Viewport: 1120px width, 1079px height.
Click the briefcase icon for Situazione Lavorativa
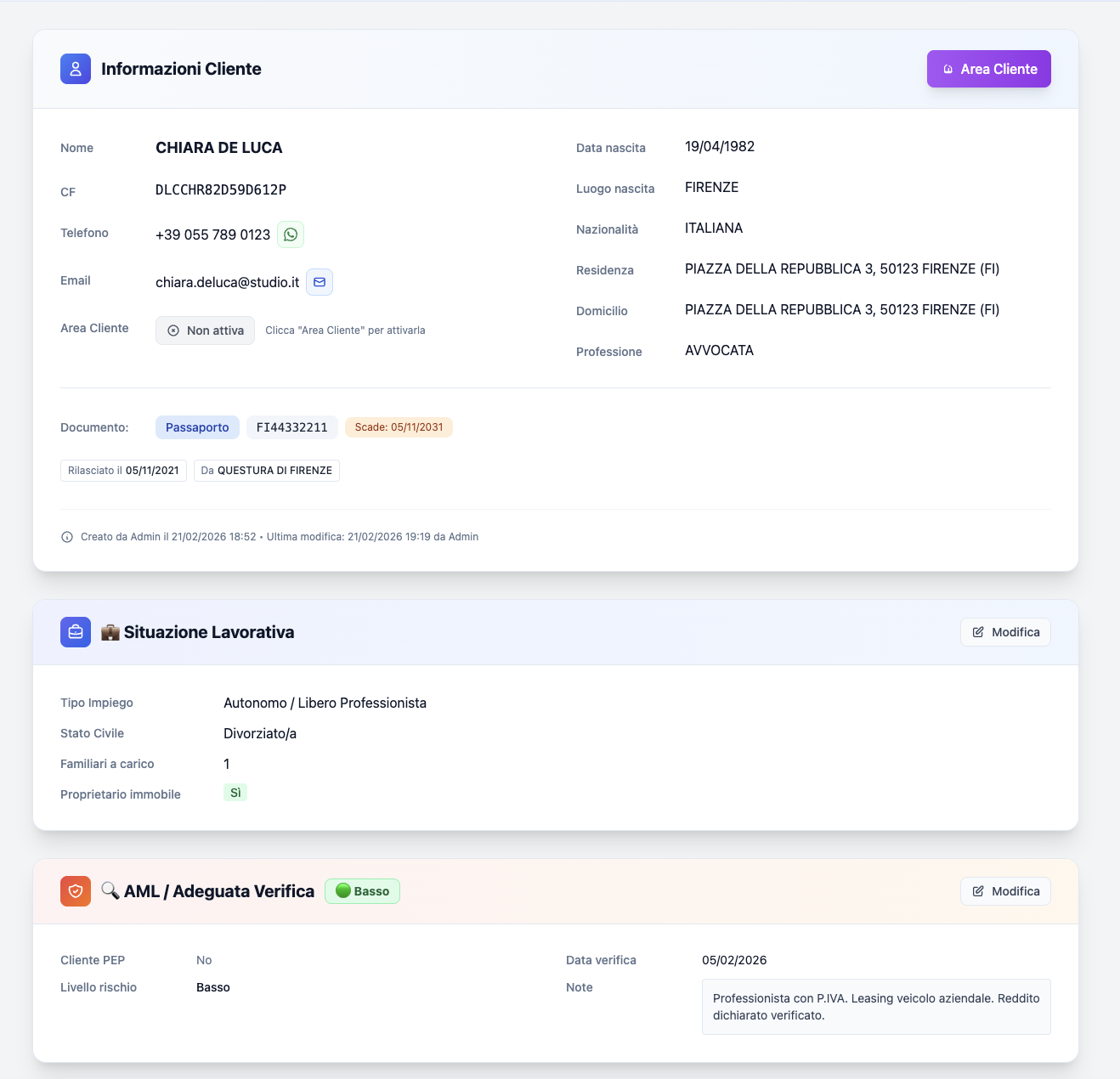[x=76, y=632]
